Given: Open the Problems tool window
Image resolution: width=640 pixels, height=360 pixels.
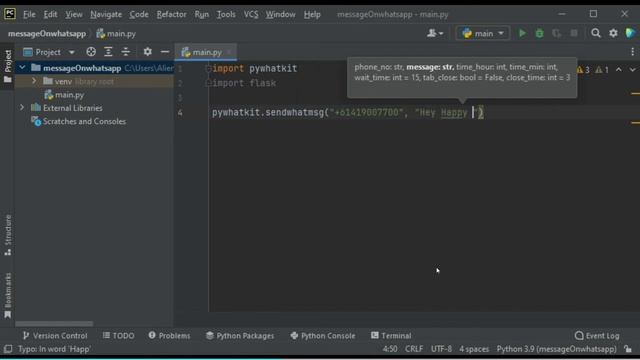Looking at the screenshot, I should pyautogui.click(x=169, y=336).
